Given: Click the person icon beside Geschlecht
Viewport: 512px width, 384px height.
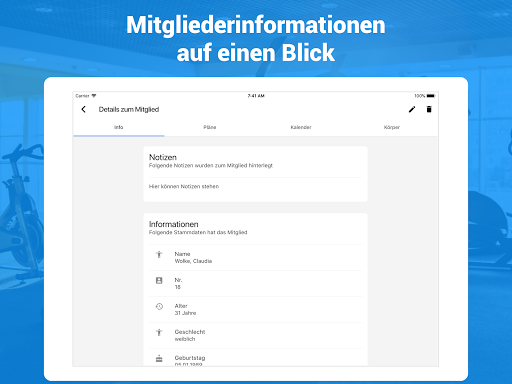Looking at the screenshot, I should pyautogui.click(x=159, y=333).
